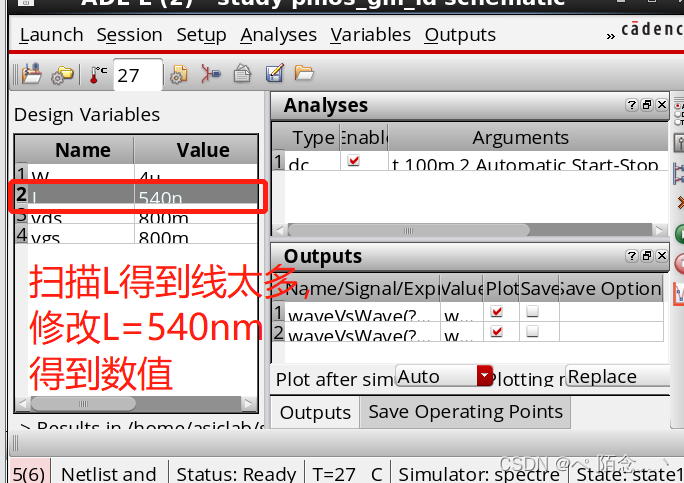This screenshot has width=684, height=483.
Task: Toggle Plot checkbox for first waveVsWave output
Action: click(497, 311)
